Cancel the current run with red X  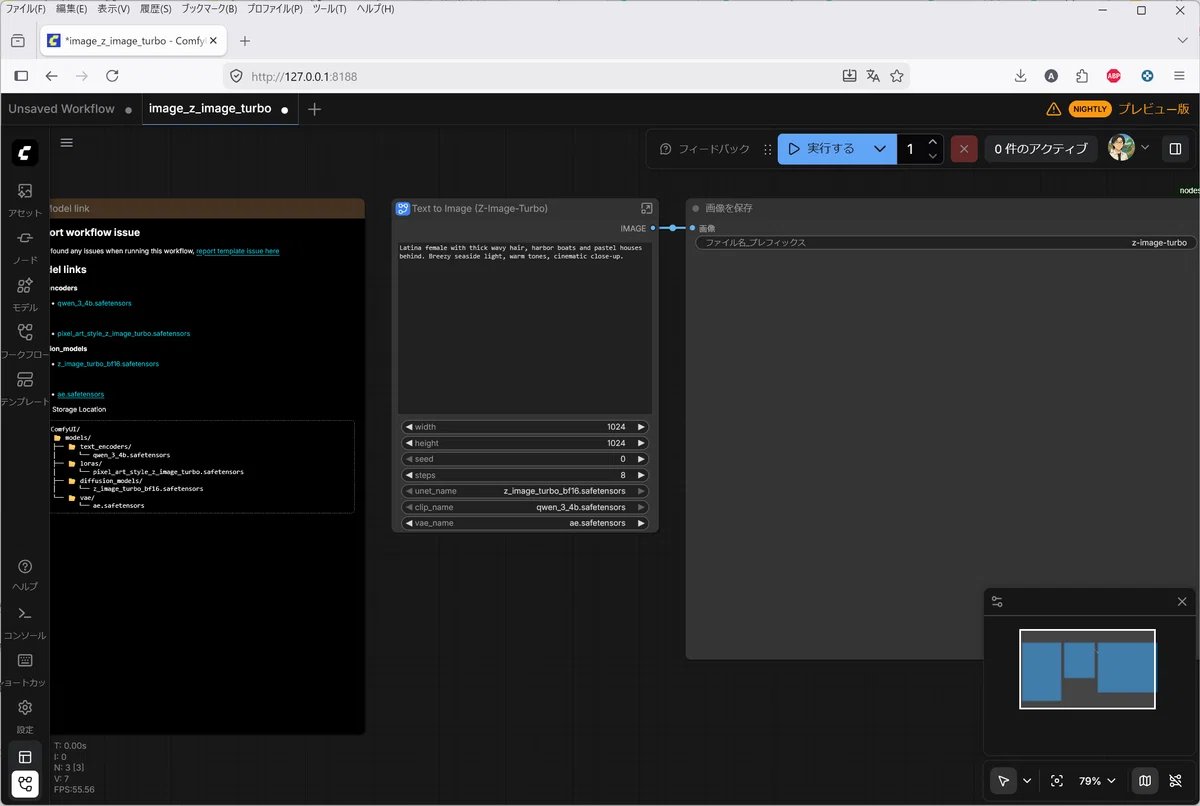[x=964, y=149]
